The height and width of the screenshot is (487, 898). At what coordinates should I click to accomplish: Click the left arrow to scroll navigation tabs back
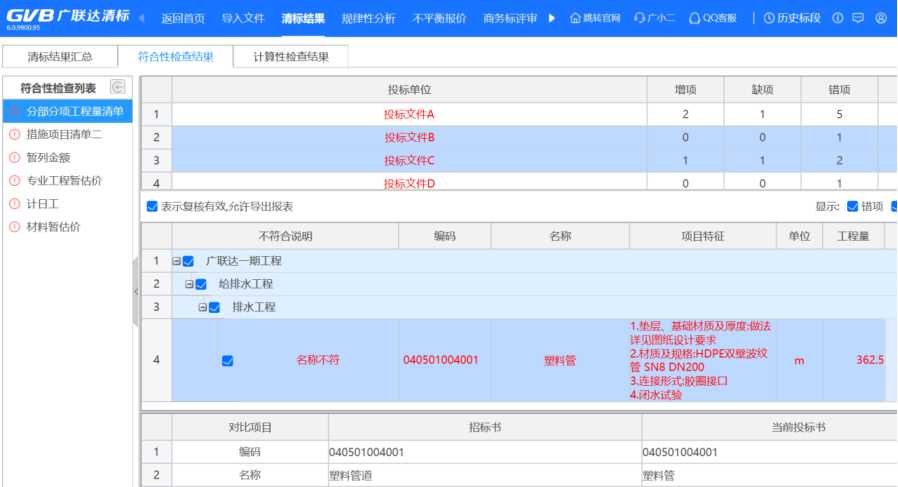141,18
